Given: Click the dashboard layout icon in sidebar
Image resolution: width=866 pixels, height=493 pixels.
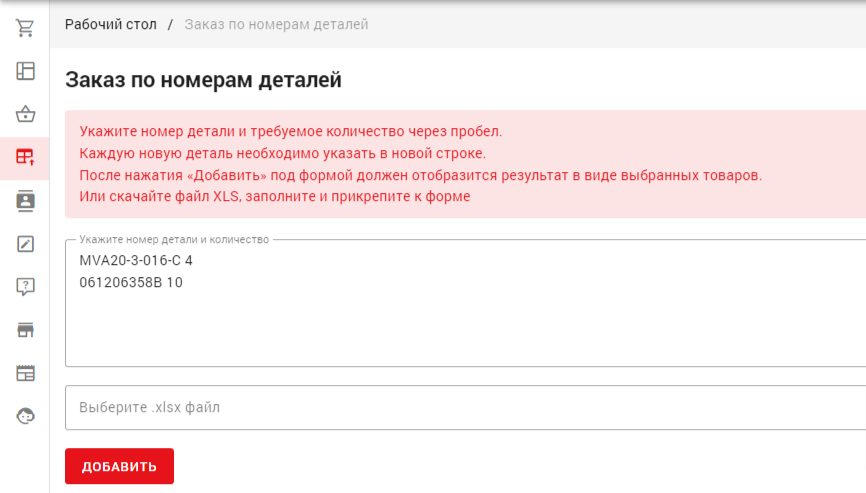Looking at the screenshot, I should 25,71.
